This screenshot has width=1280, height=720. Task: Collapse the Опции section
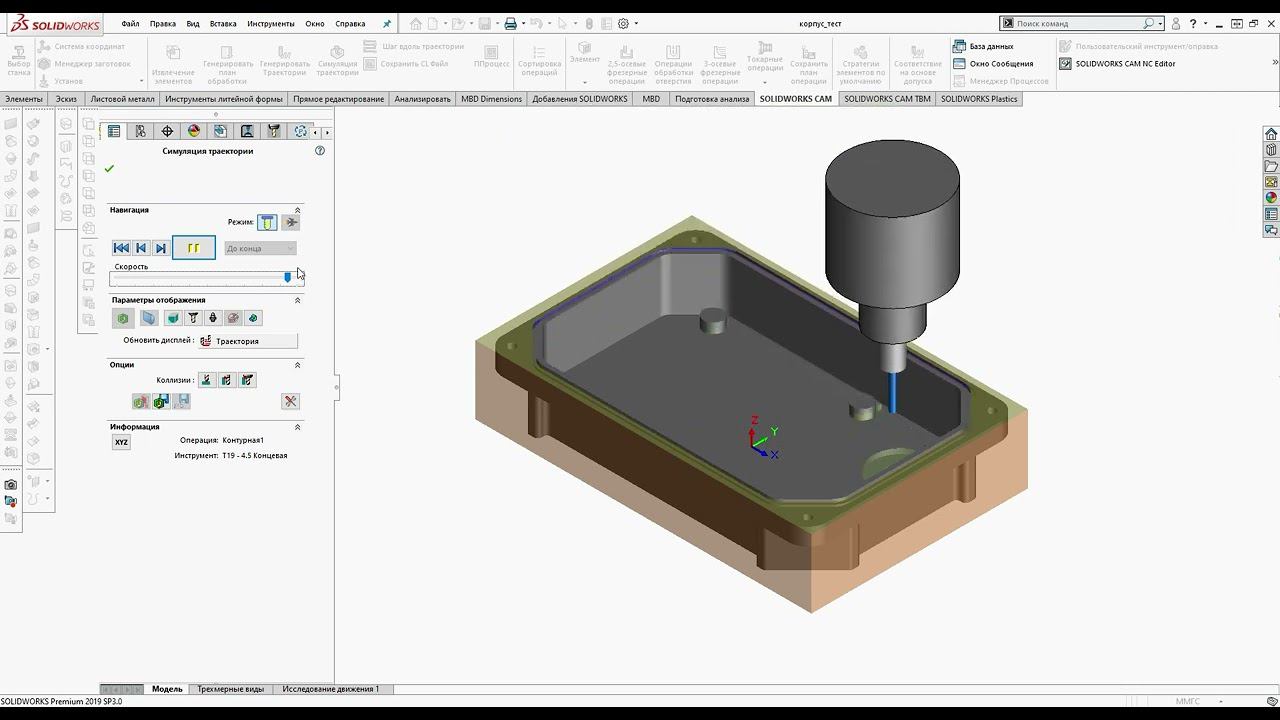[297, 365]
